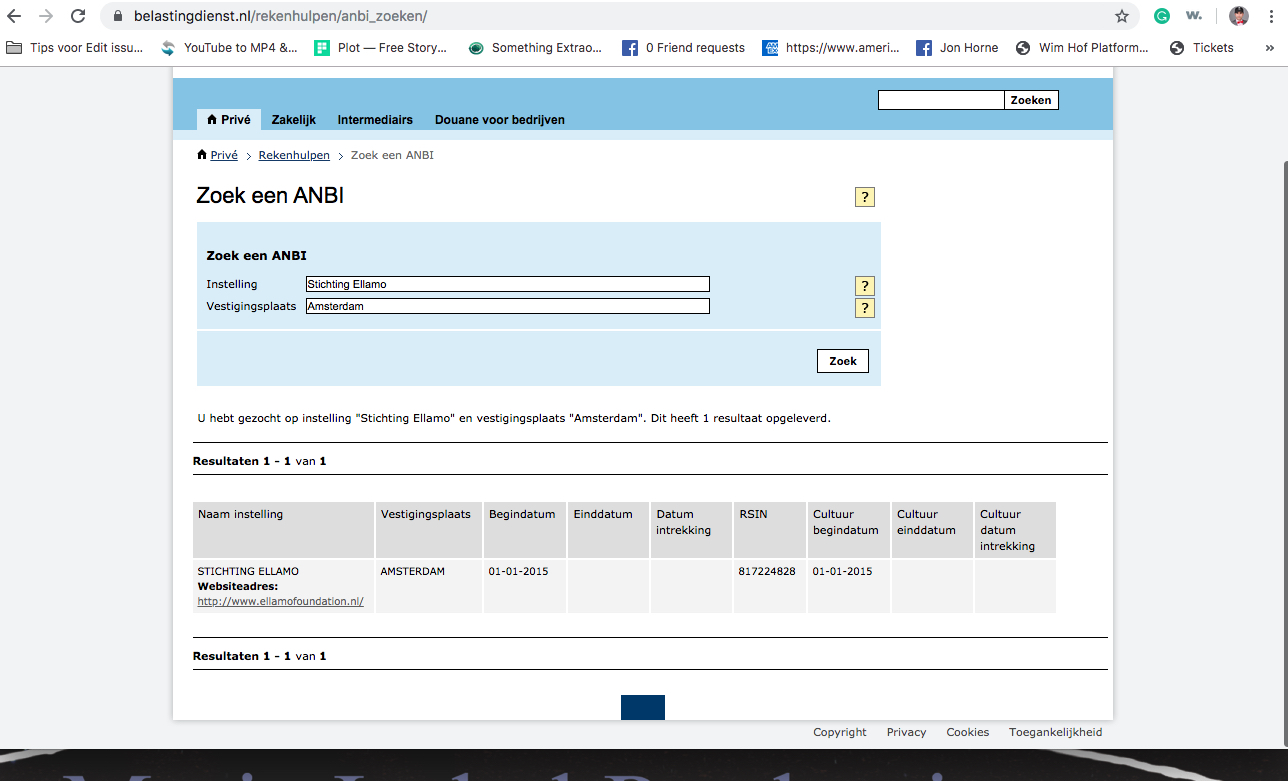Image resolution: width=1288 pixels, height=781 pixels.
Task: Click the Zoeken button
Action: [1031, 100]
